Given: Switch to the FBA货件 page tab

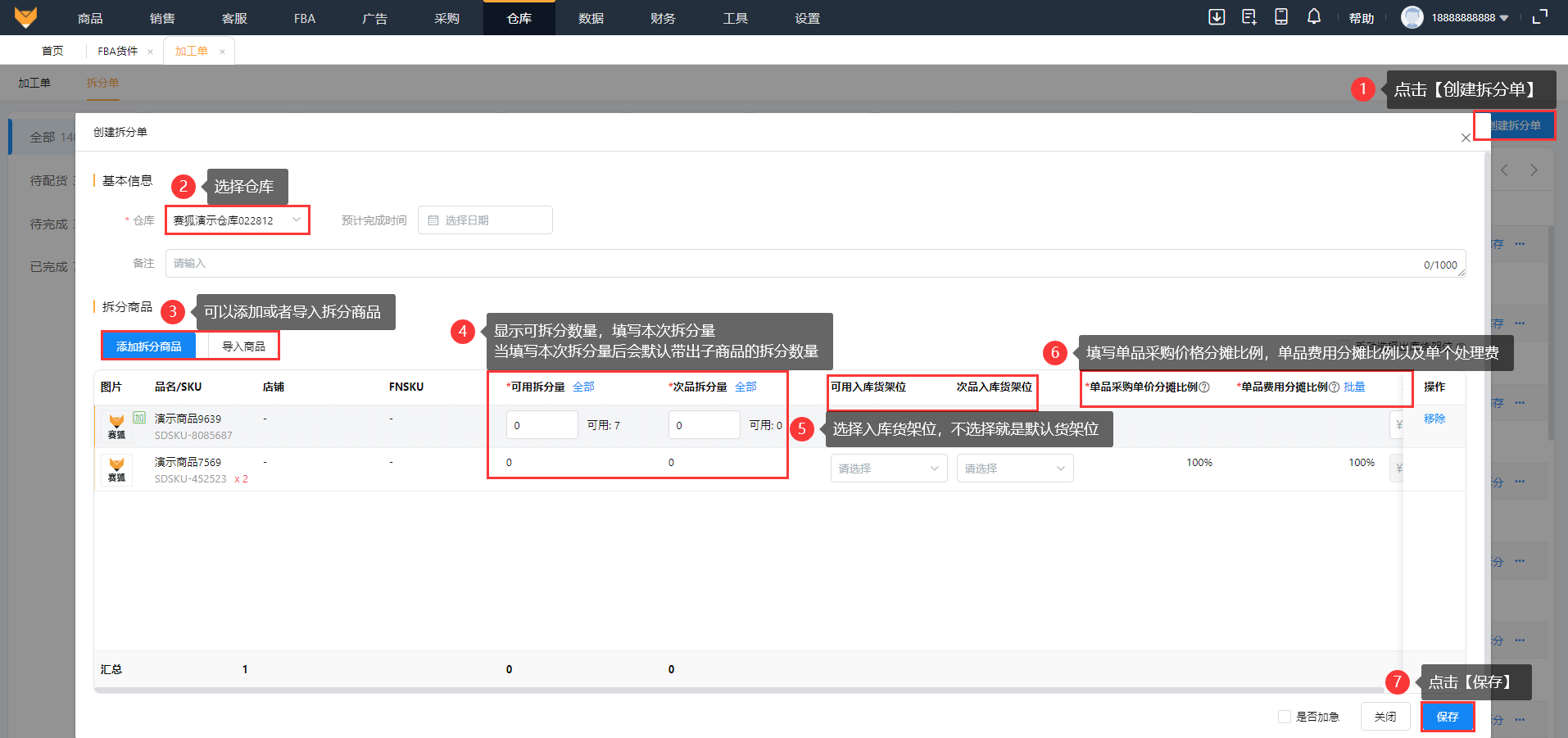Looking at the screenshot, I should pyautogui.click(x=118, y=51).
